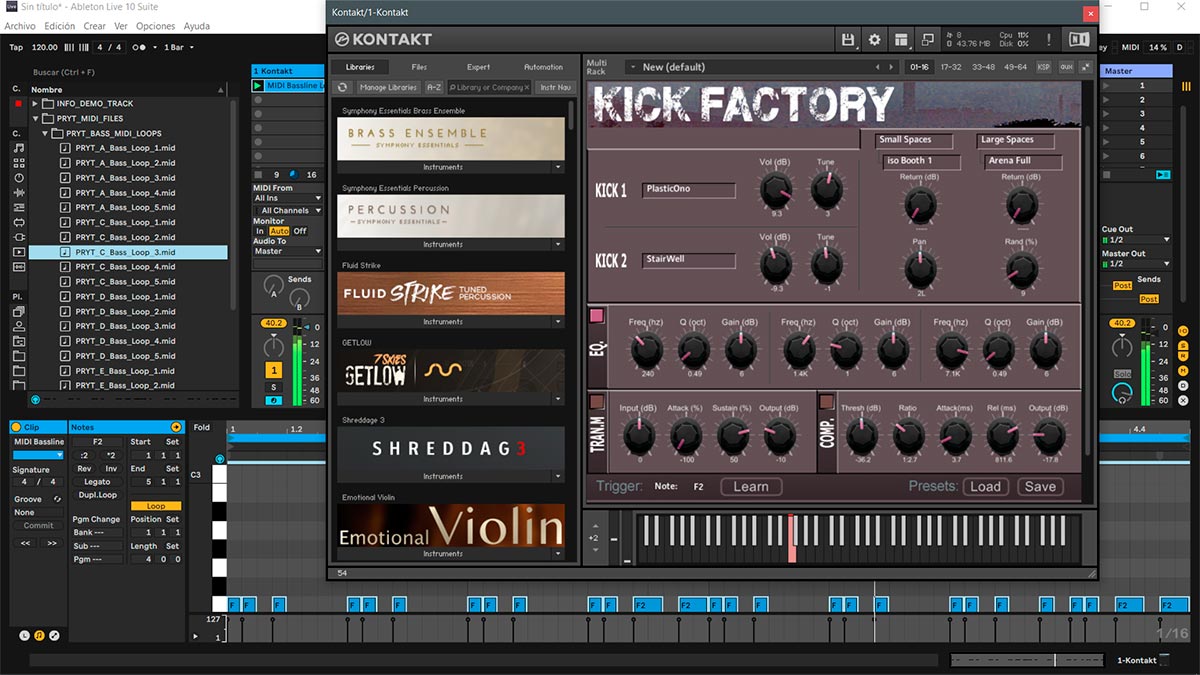
Task: Click the Manage Libraries button
Action: click(388, 88)
